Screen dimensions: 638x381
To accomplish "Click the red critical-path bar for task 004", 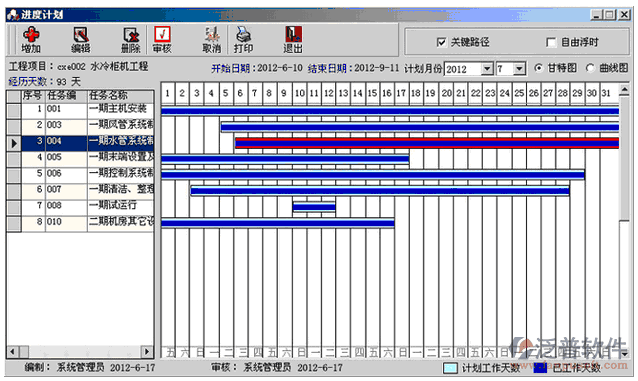I will pos(427,143).
